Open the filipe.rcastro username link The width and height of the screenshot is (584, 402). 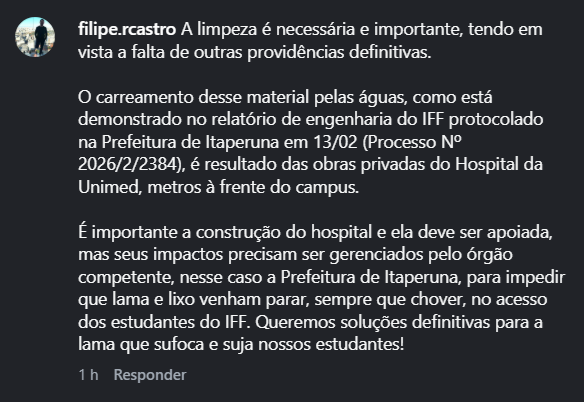pyautogui.click(x=127, y=29)
